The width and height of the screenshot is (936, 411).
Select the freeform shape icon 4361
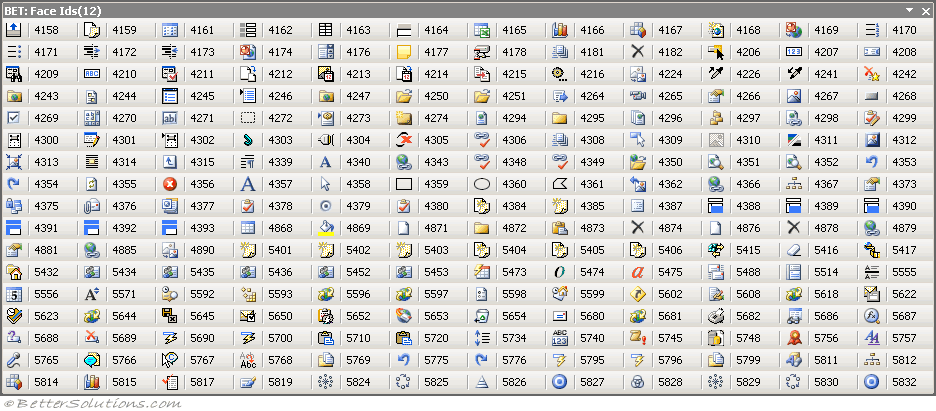click(559, 184)
